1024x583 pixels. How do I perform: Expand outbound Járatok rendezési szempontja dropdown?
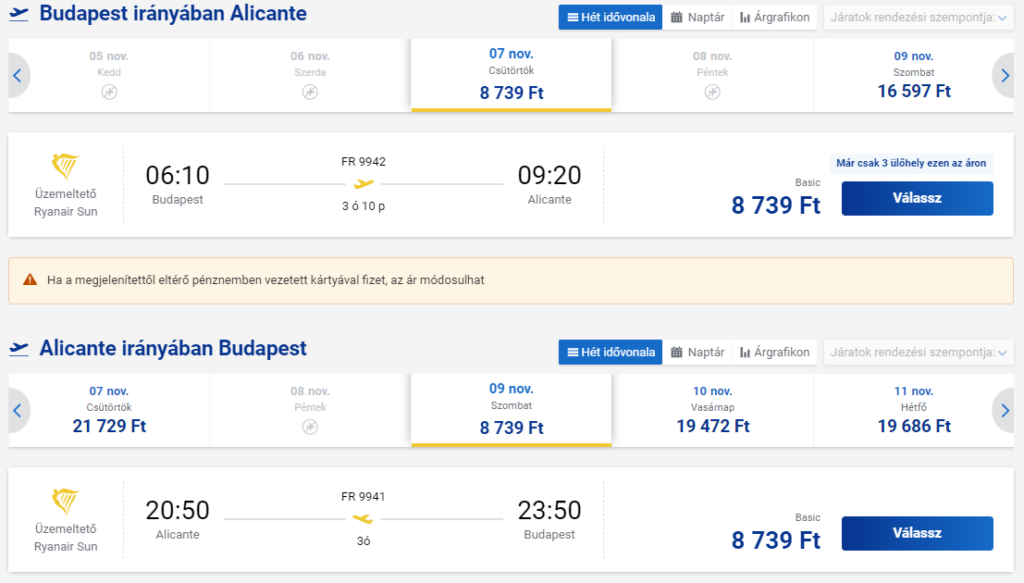918,17
